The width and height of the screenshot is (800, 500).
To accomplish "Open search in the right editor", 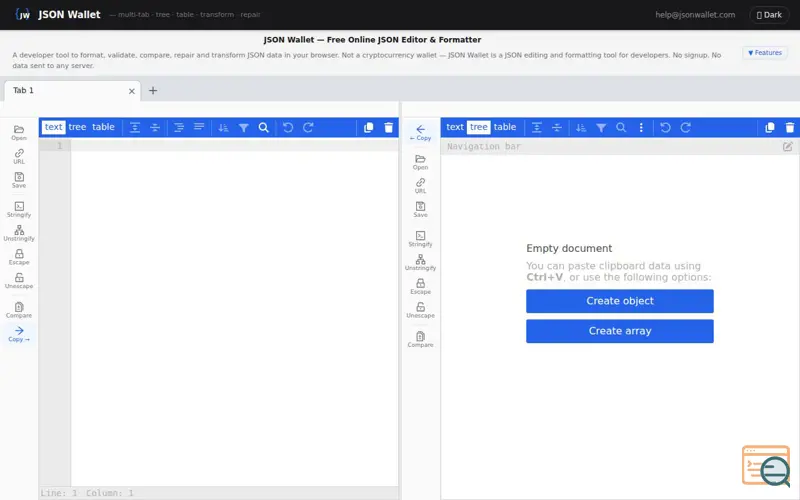I will click(621, 128).
